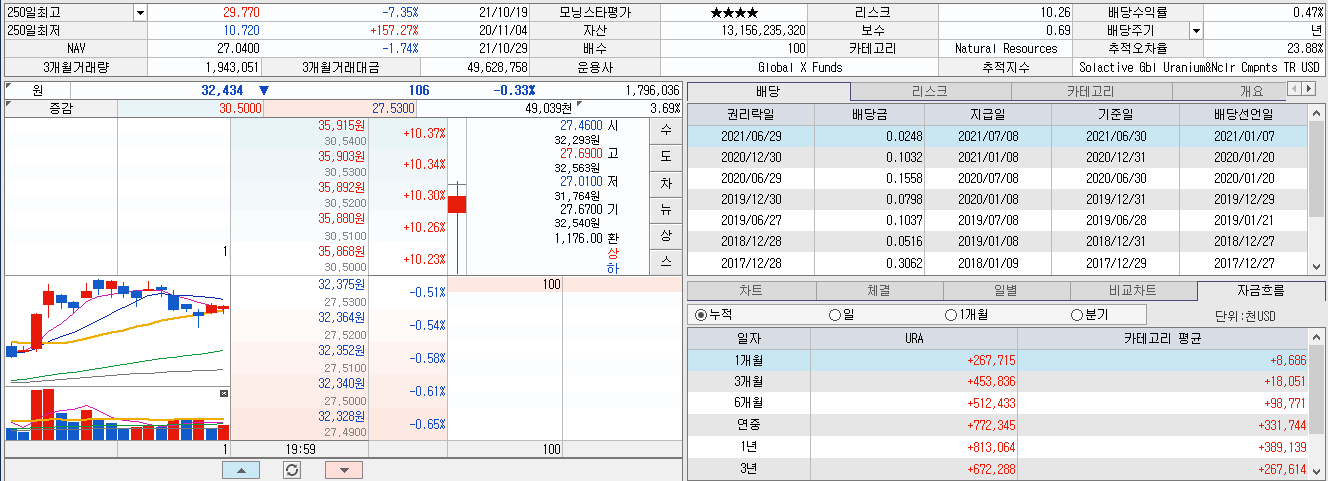This screenshot has height=481, width=1328.
Task: Click the four-star 모닝스타평가 rating
Action: pos(734,13)
